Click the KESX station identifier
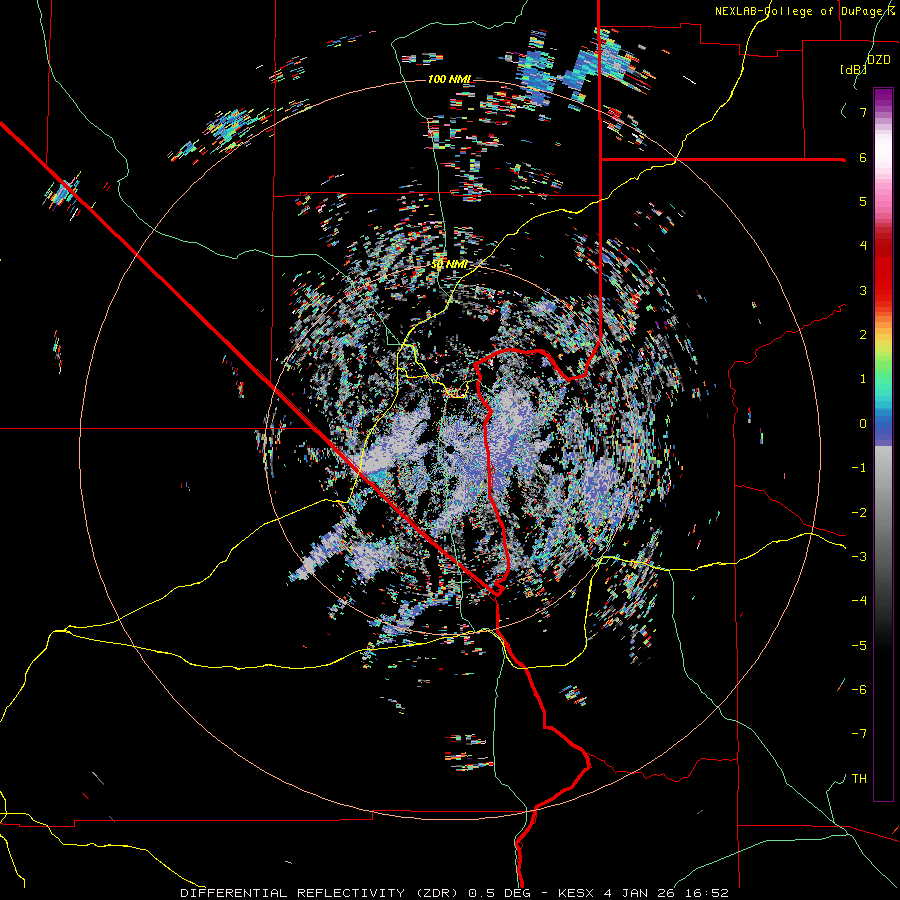900x900 pixels. pyautogui.click(x=577, y=893)
